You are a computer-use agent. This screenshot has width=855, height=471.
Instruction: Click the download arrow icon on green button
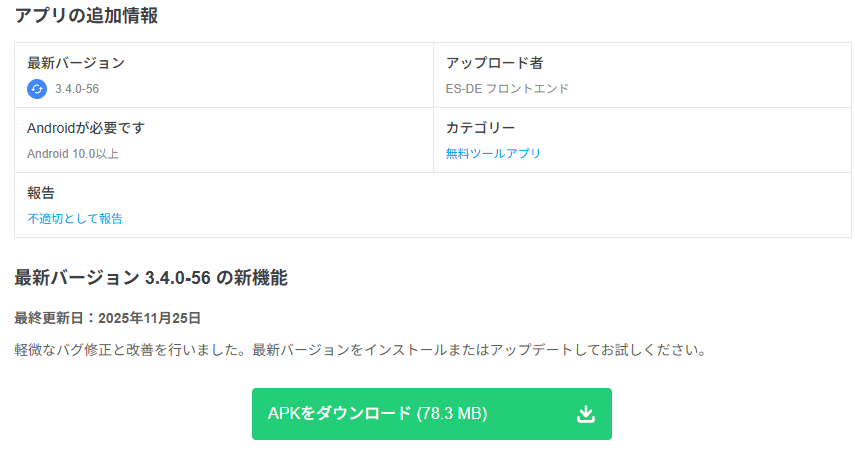click(586, 414)
